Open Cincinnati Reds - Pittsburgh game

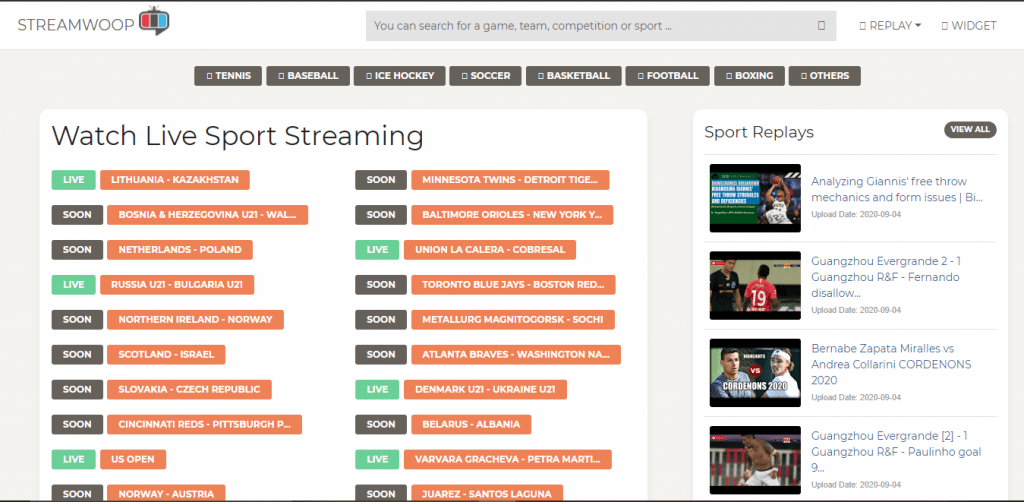tap(204, 424)
